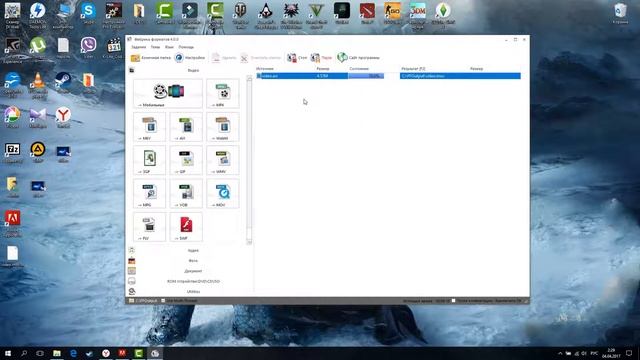Open the Windows Start menu
Image resolution: width=640 pixels, height=360 pixels.
8,353
